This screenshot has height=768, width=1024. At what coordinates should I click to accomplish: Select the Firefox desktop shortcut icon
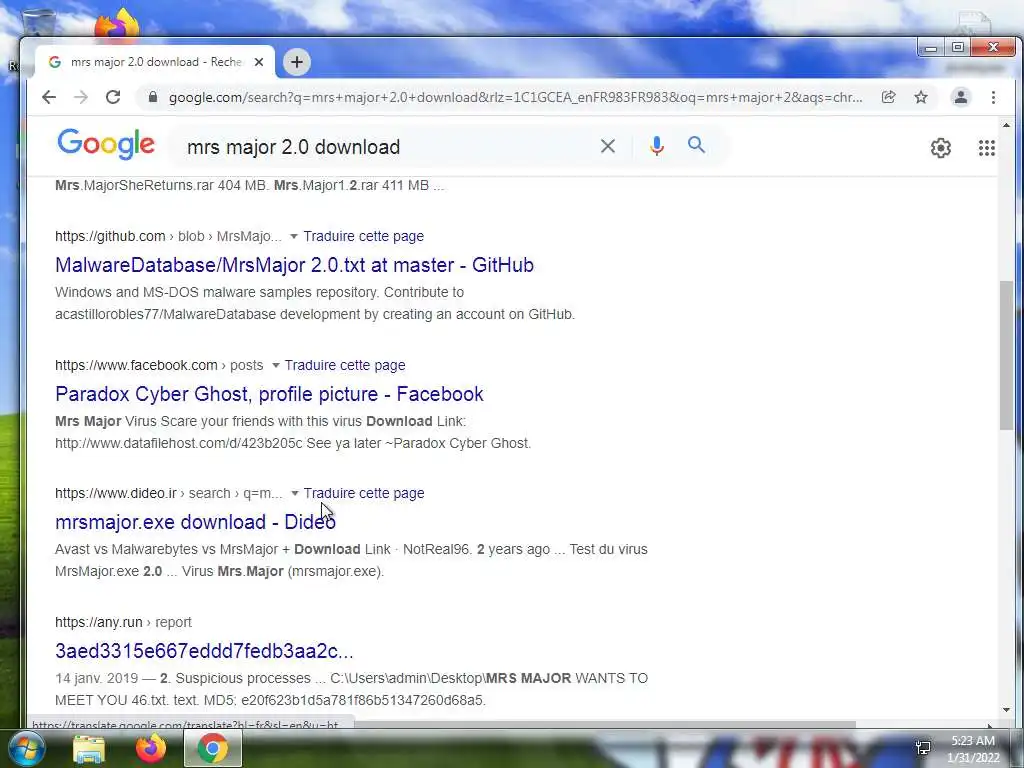118,24
